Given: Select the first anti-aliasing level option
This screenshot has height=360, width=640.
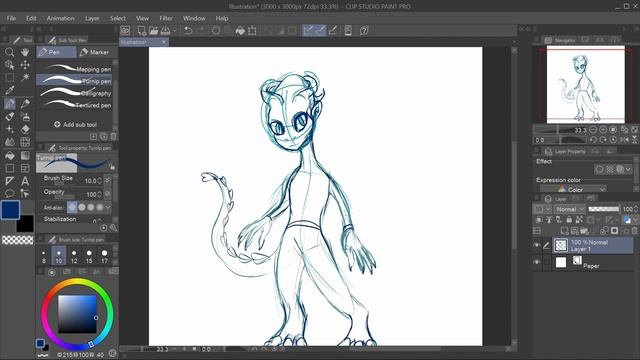Looking at the screenshot, I should [72, 207].
